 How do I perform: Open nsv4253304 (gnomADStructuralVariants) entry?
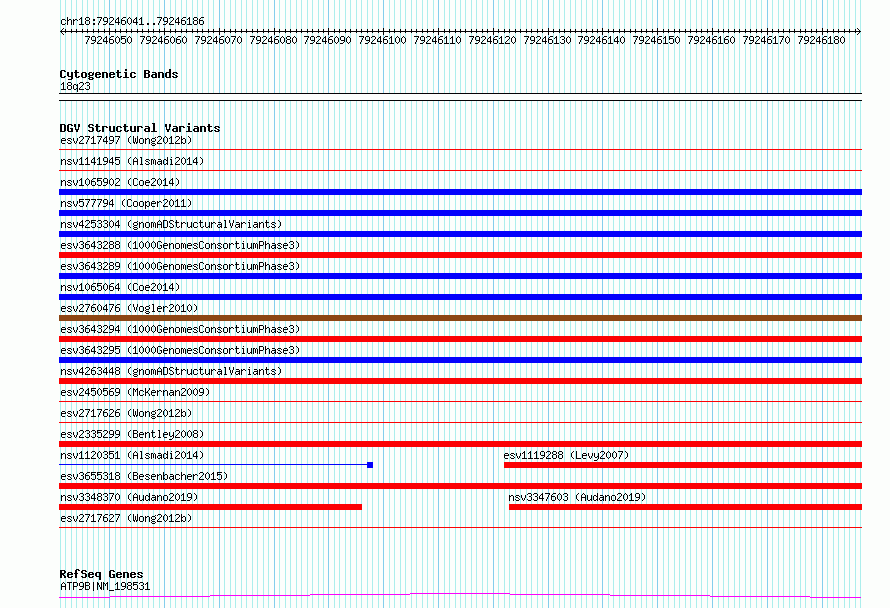click(171, 224)
